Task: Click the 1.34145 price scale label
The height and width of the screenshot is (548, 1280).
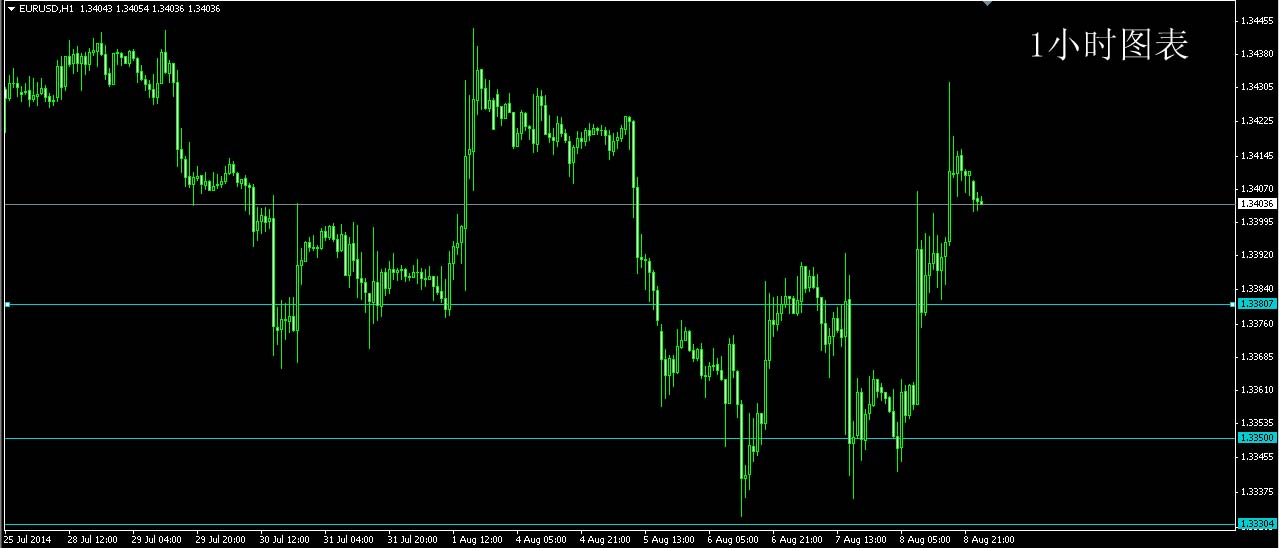Action: (x=1258, y=156)
